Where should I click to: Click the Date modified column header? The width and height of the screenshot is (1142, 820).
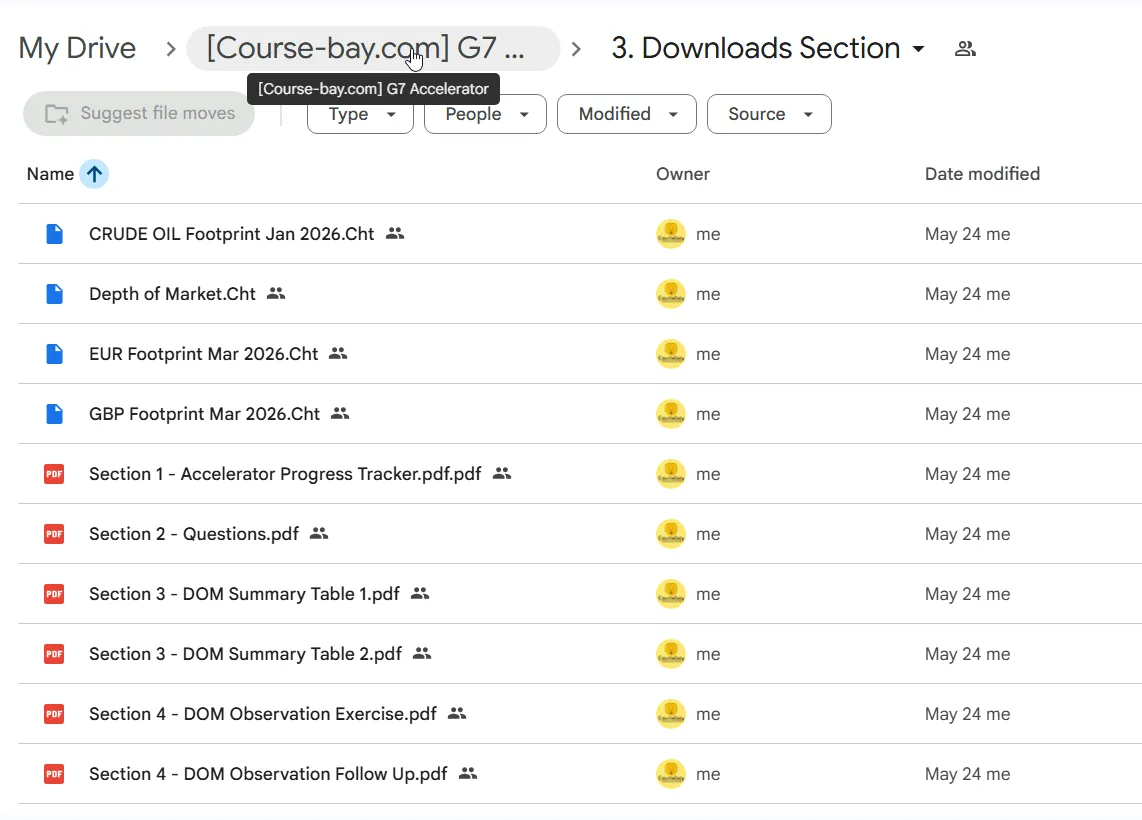pos(982,174)
